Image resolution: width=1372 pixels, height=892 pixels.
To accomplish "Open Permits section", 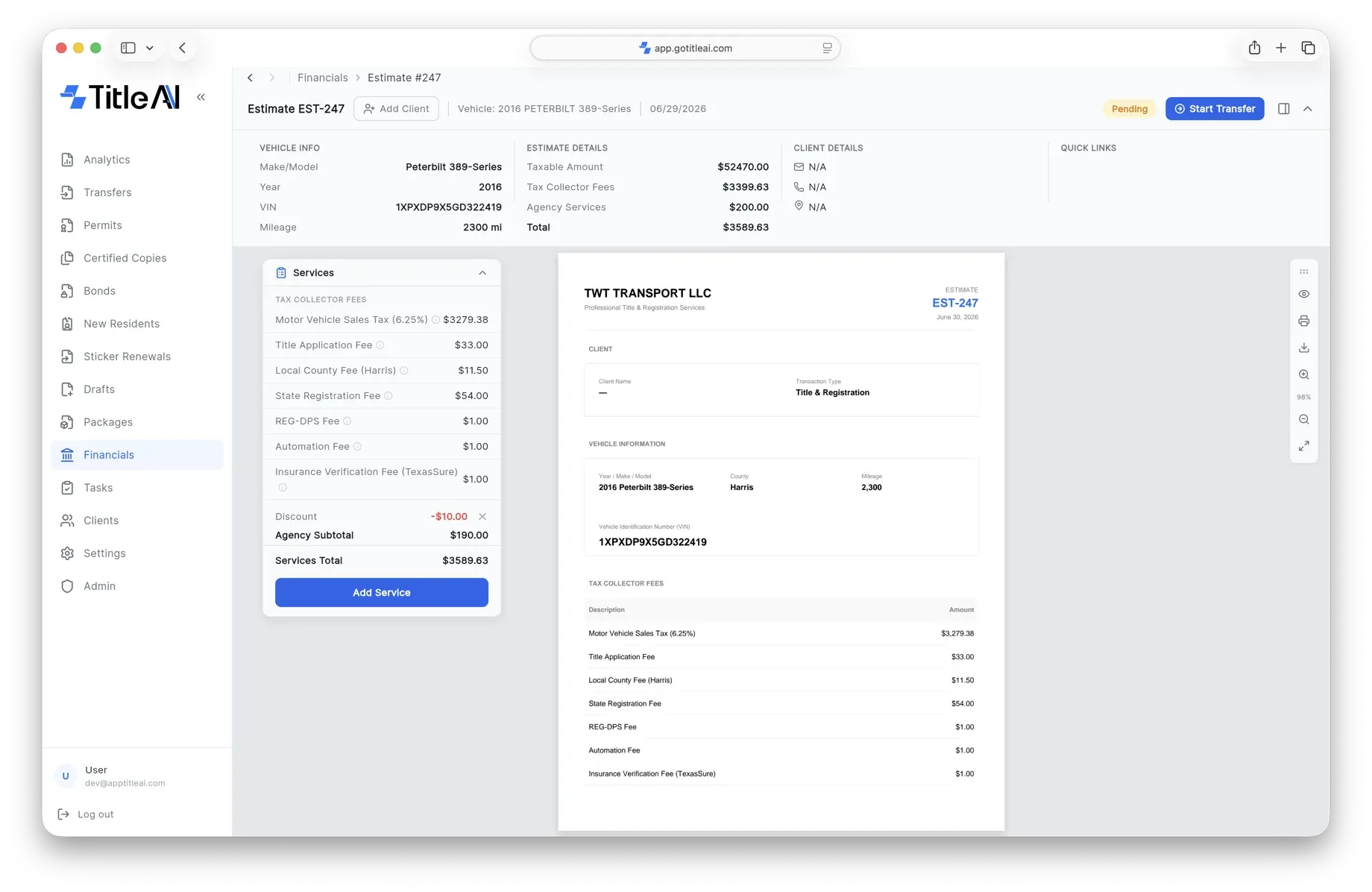I will point(102,225).
